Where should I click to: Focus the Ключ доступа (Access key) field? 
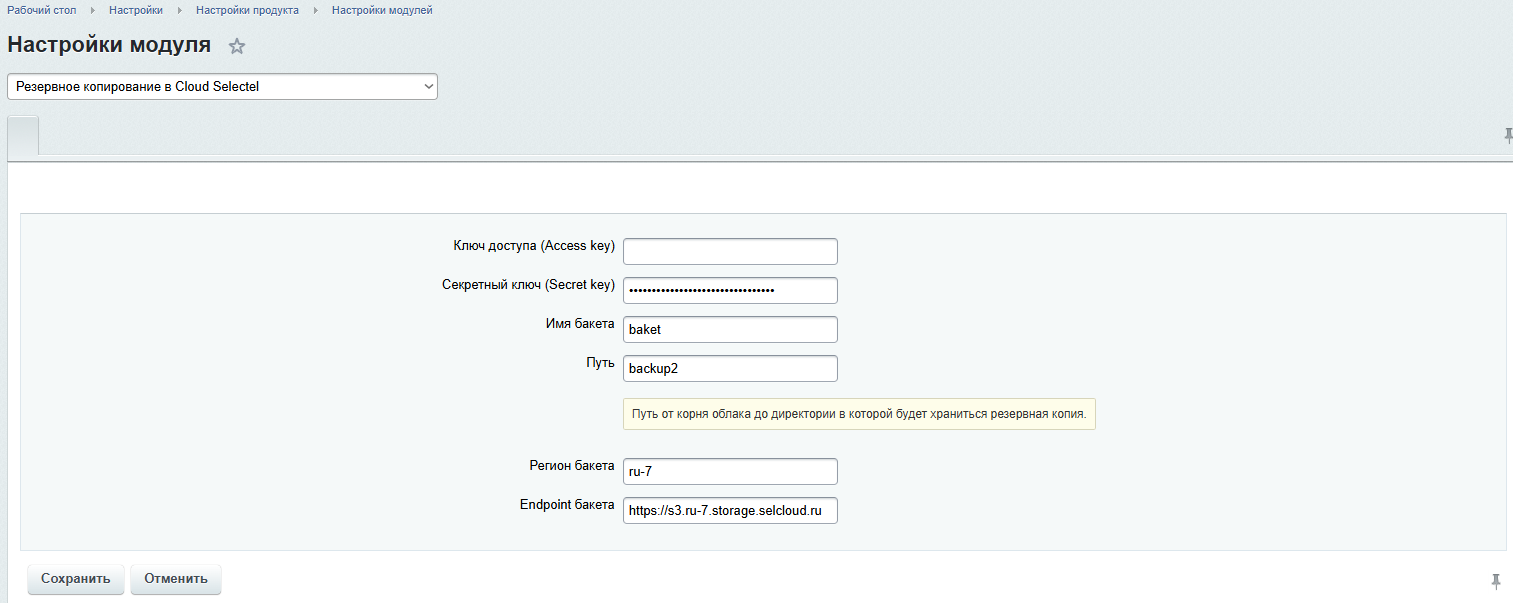click(x=730, y=251)
